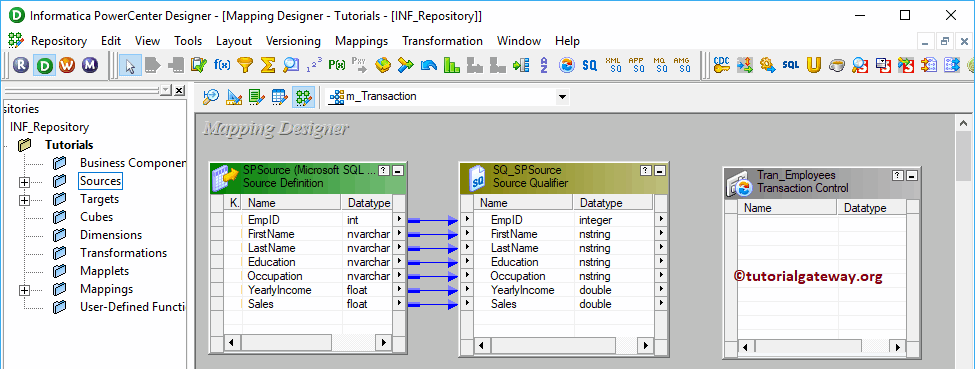Click the green D Designer icon
This screenshot has width=975, height=369.
tap(45, 65)
